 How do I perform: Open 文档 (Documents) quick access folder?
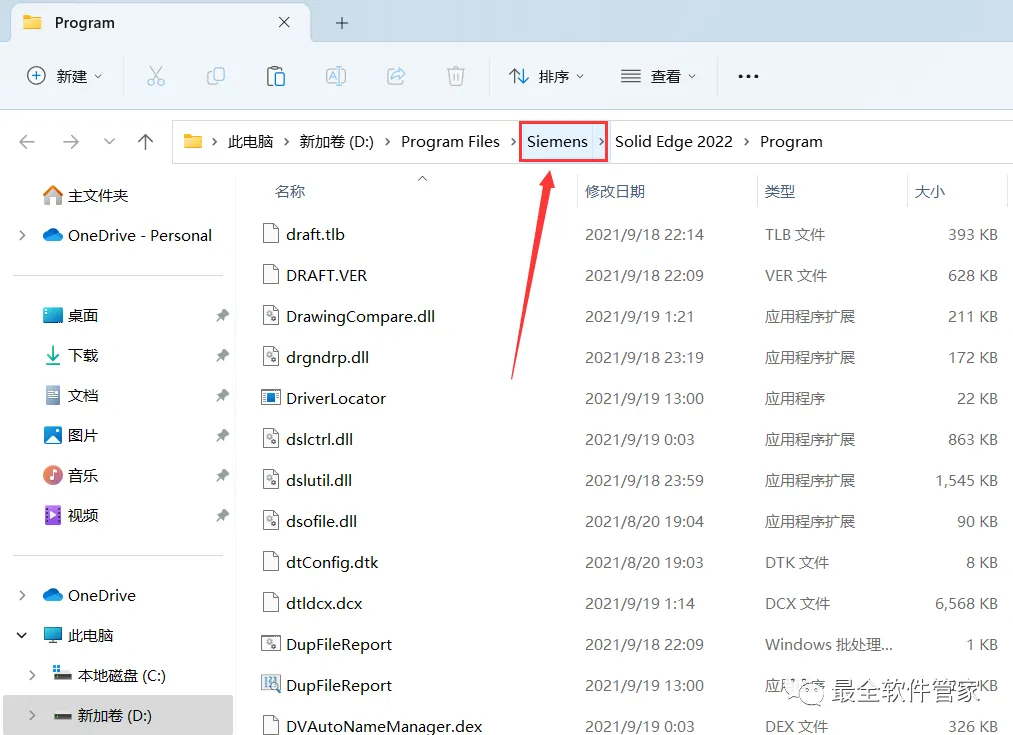(71, 395)
